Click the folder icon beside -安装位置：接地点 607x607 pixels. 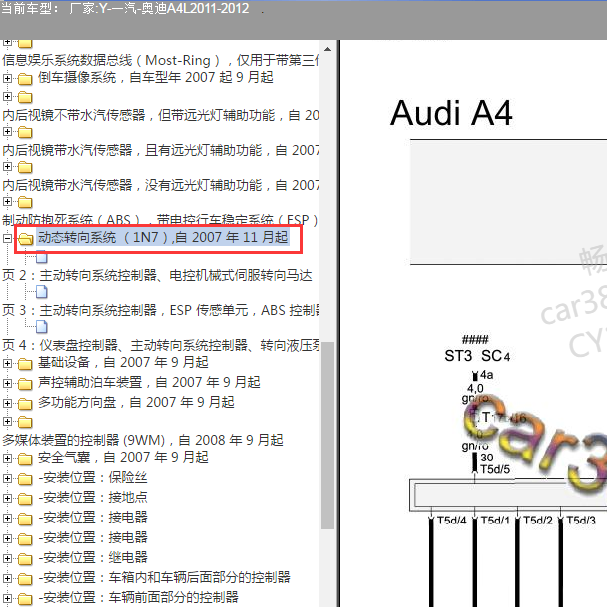25,499
